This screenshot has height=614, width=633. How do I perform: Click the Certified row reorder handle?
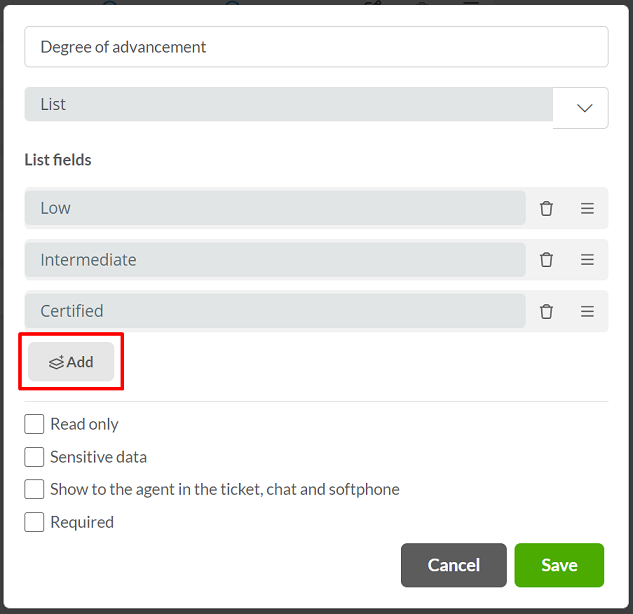[587, 311]
